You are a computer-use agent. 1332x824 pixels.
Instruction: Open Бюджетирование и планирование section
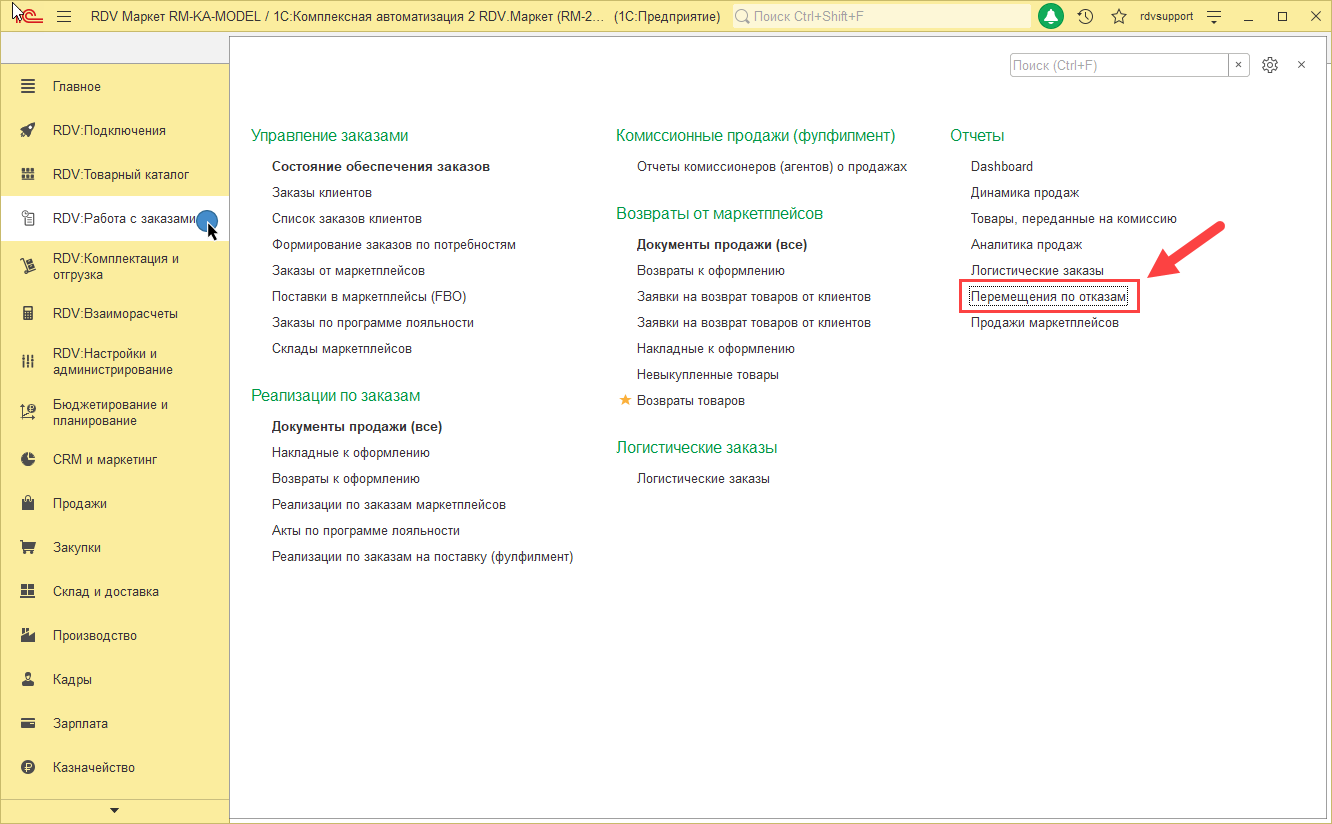pyautogui.click(x=114, y=412)
